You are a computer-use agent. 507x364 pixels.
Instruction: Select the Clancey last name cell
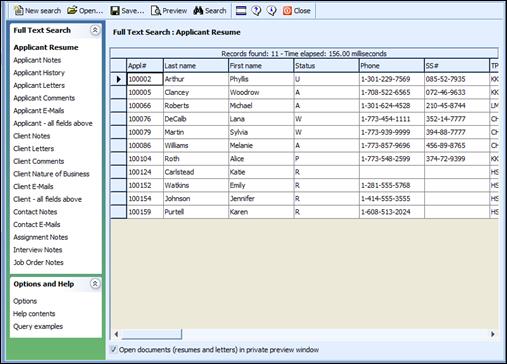point(196,92)
